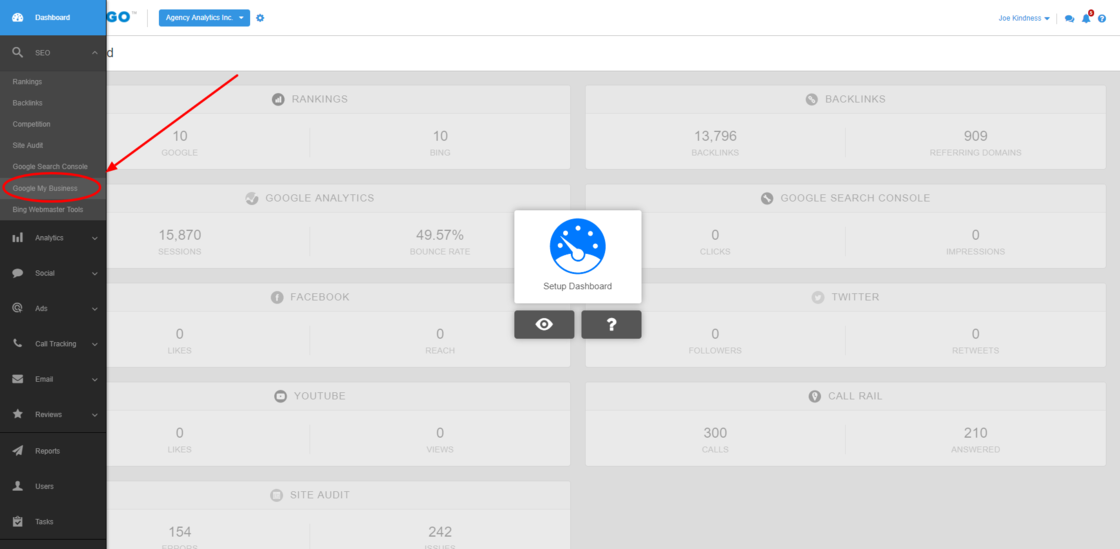This screenshot has height=549, width=1120.
Task: Click the 909 referring domains value
Action: (x=975, y=136)
